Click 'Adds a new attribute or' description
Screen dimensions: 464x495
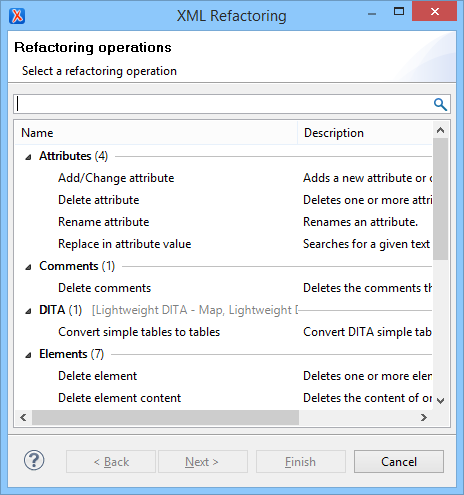point(367,178)
